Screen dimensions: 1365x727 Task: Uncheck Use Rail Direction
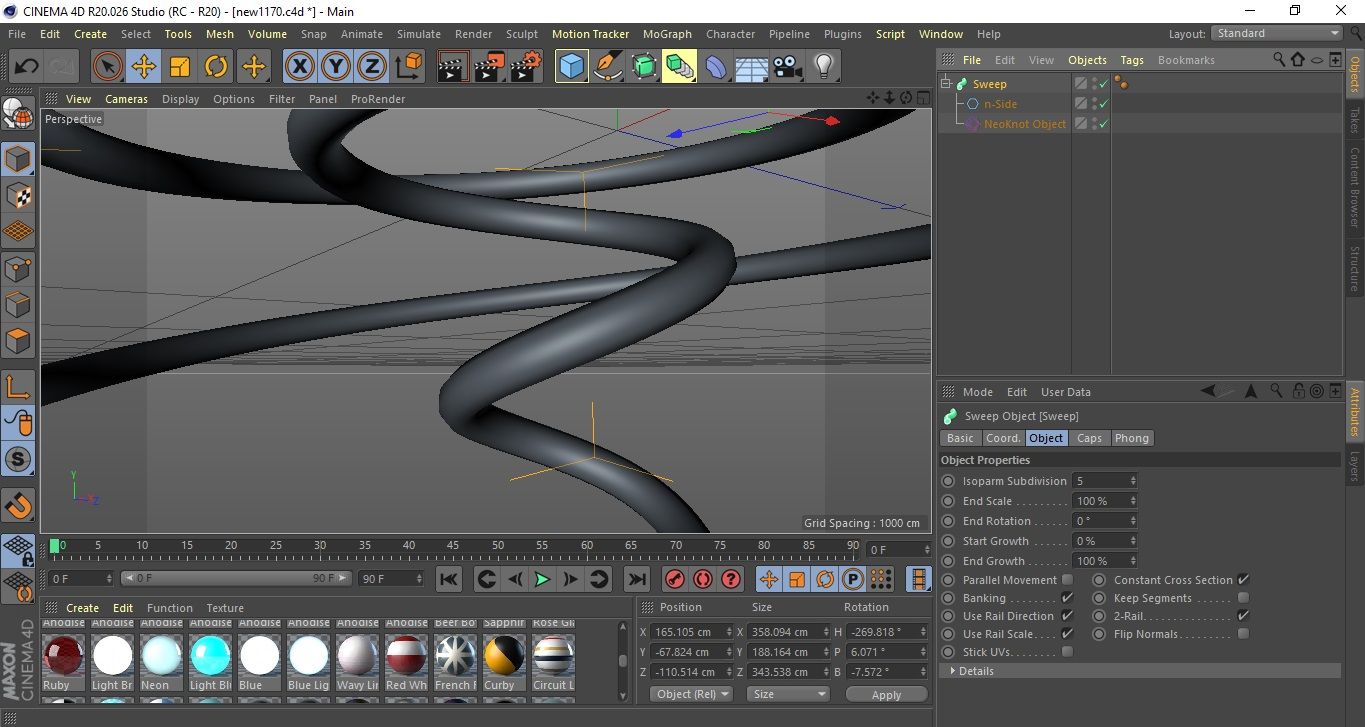[x=1067, y=616]
